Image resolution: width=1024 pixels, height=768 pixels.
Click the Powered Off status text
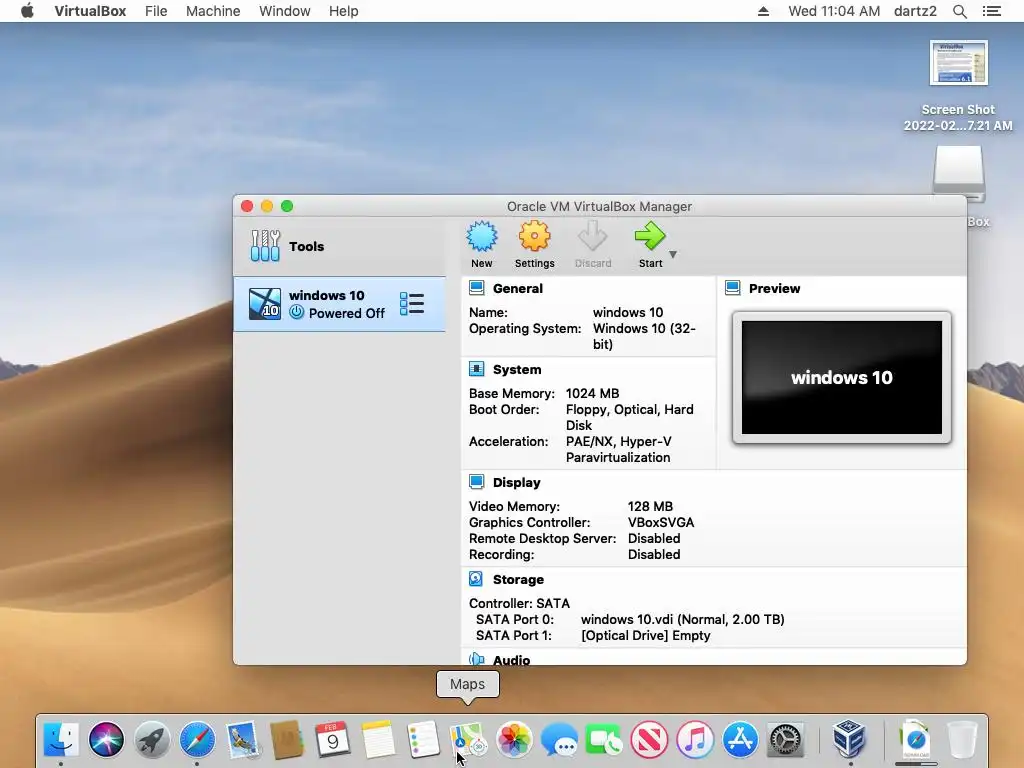[x=347, y=313]
